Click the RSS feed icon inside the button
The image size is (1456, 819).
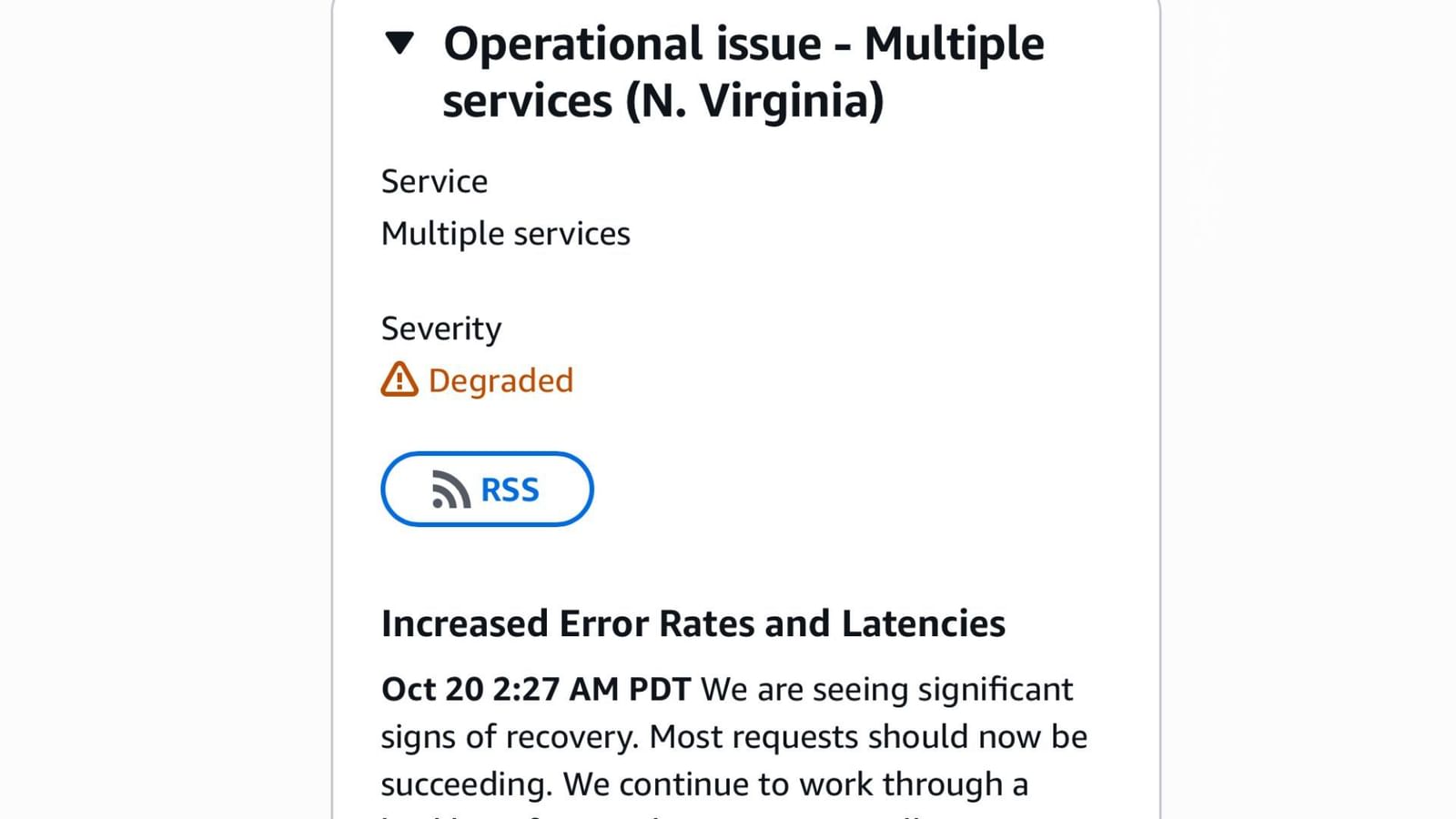click(x=450, y=489)
